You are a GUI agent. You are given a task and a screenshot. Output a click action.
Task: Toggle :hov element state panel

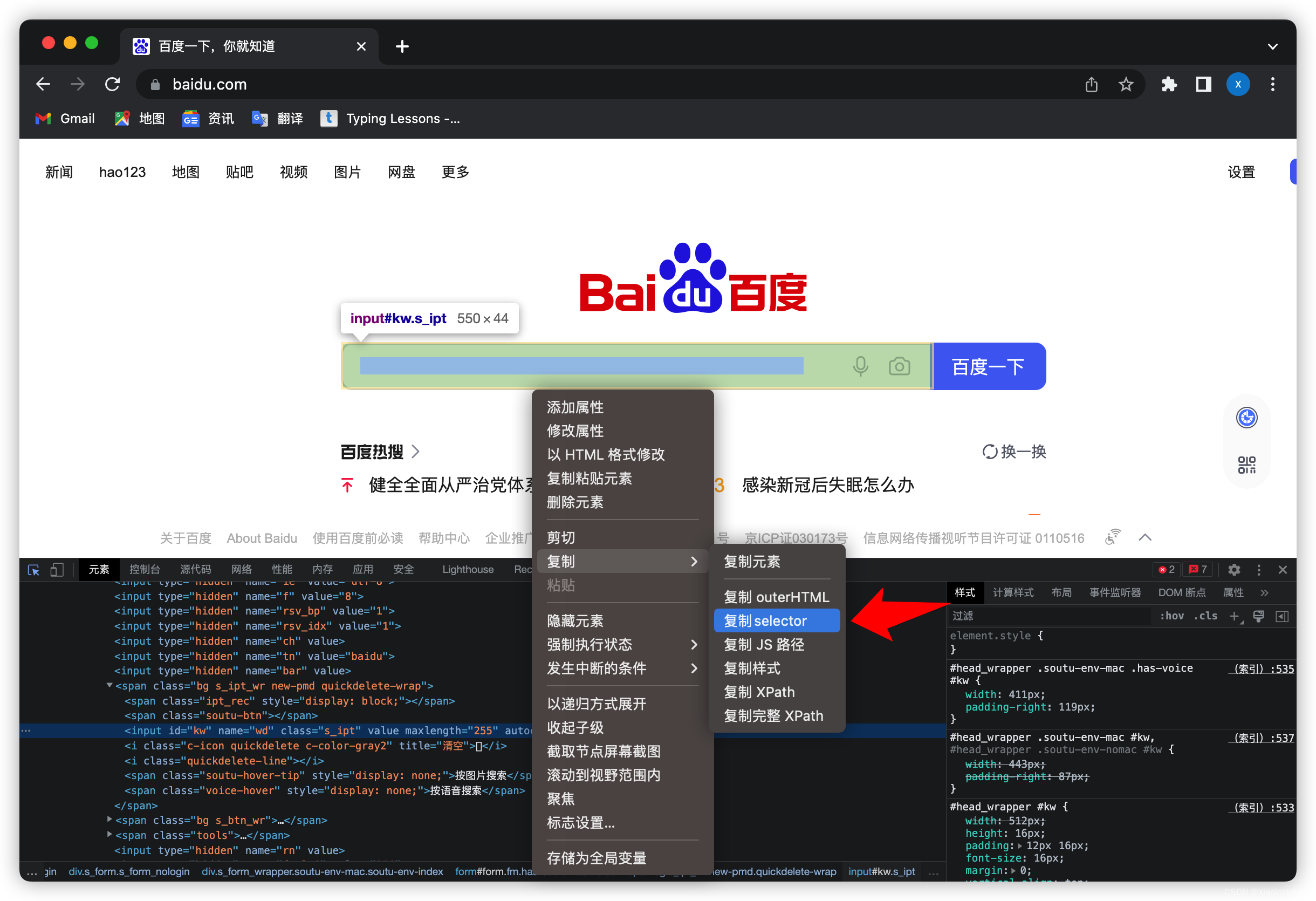pyautogui.click(x=1171, y=616)
